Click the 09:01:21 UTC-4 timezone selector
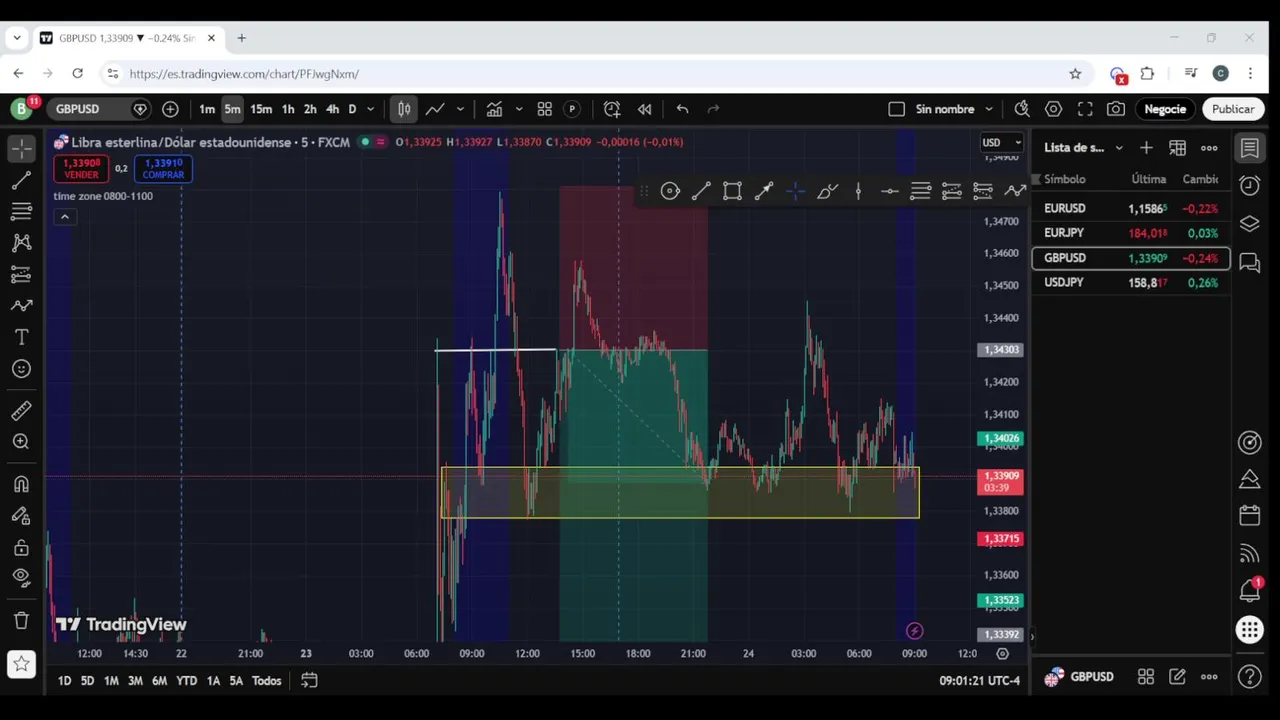1280x720 pixels. pos(979,681)
